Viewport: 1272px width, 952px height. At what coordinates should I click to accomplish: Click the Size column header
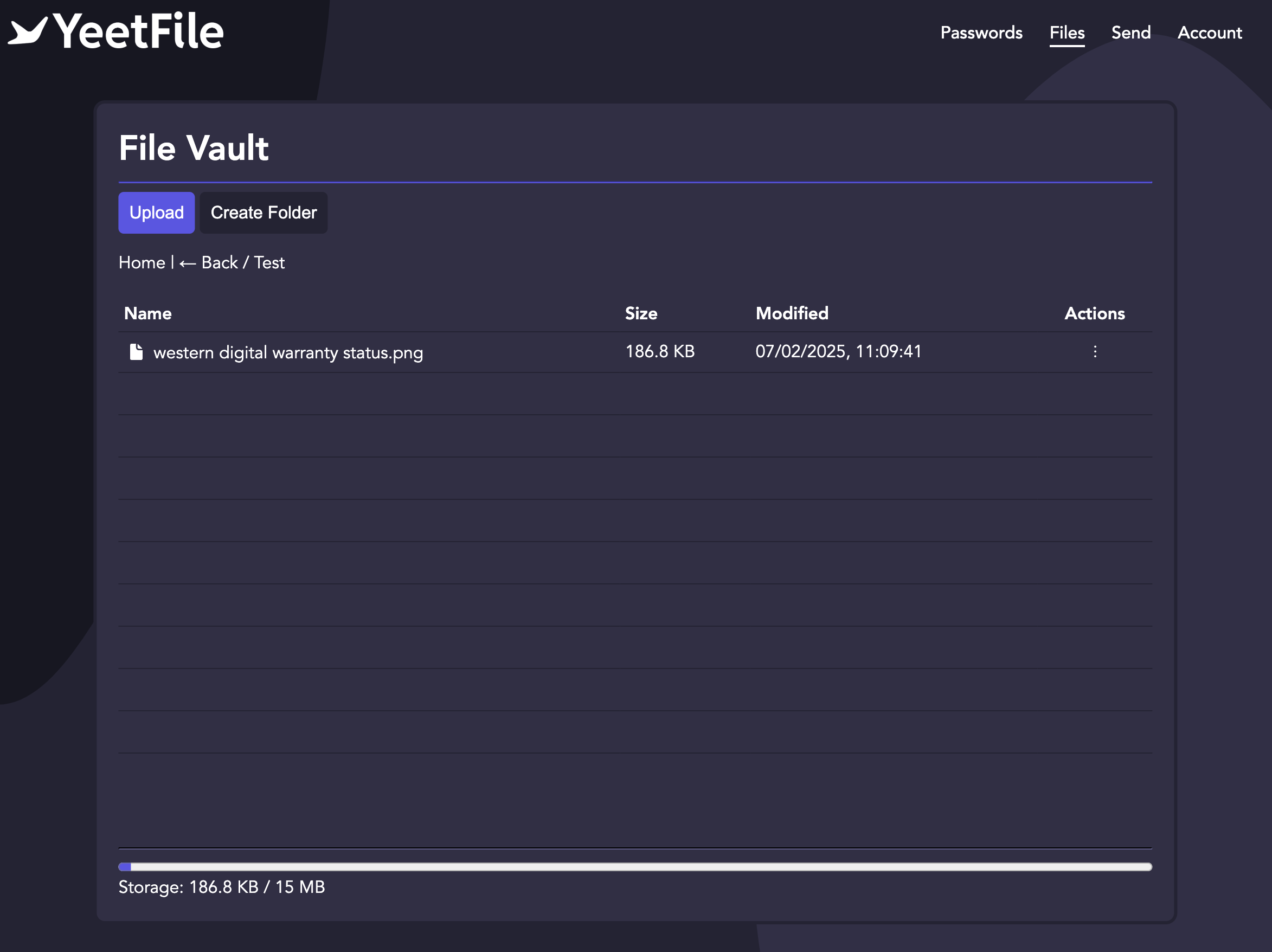coord(640,313)
